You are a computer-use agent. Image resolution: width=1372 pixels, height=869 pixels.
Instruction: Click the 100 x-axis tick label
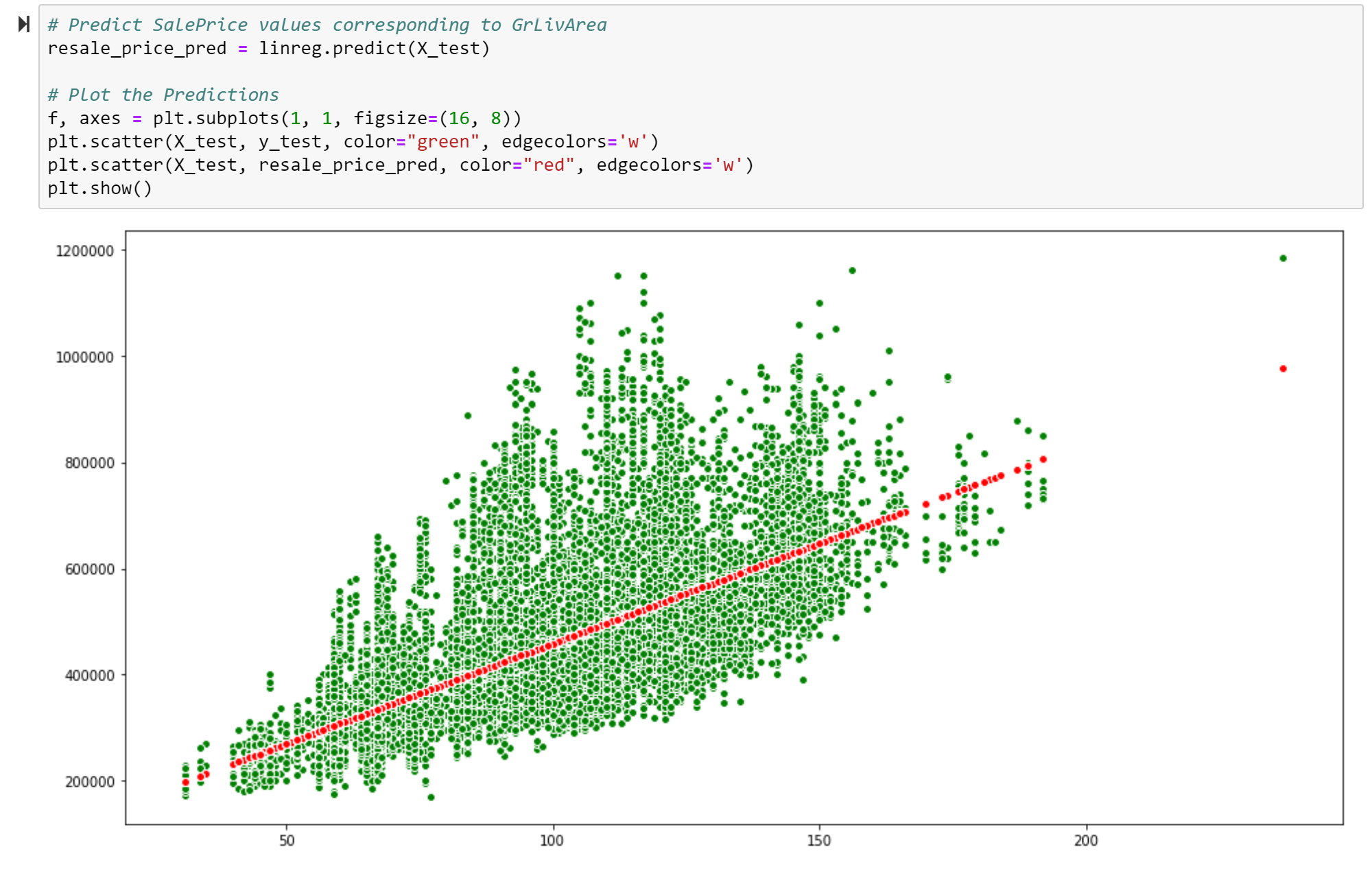552,841
